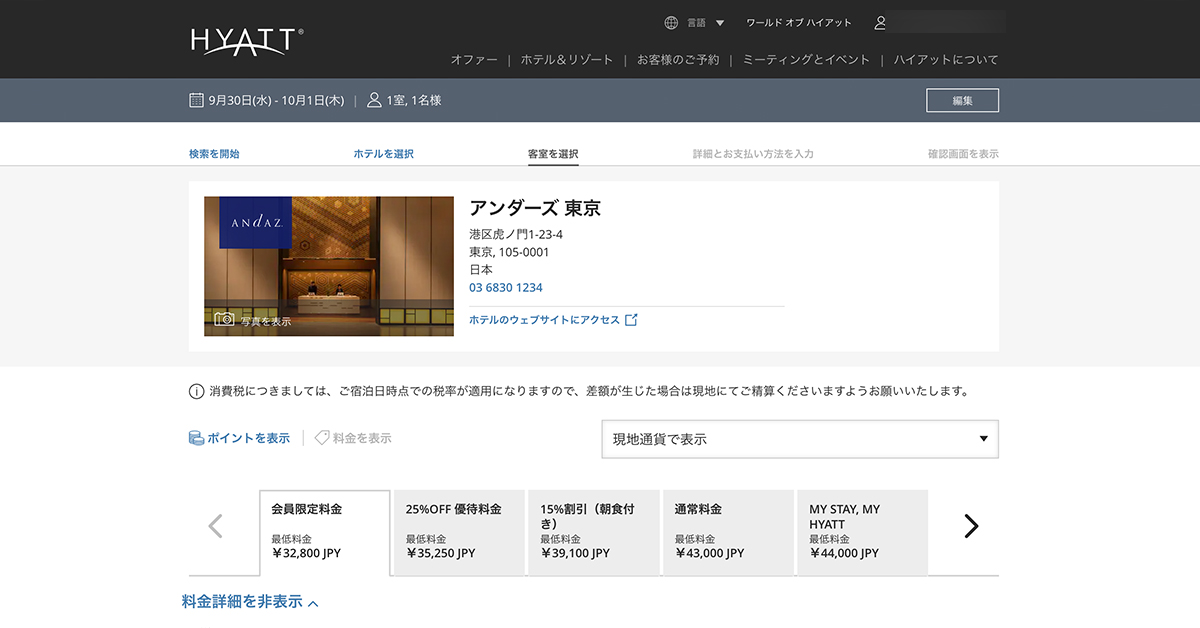Click the previous rates arrow
Viewport: 1200px width, 628px height.
click(x=215, y=526)
